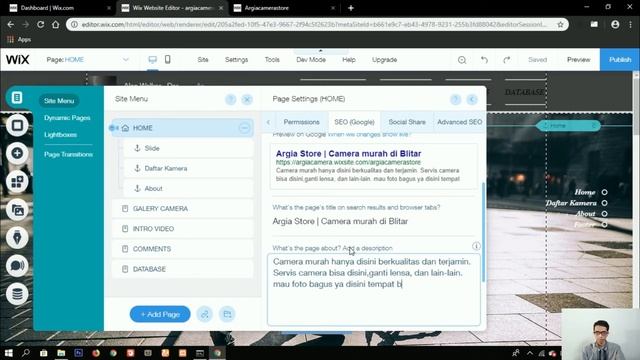Select the Daftar Kamera anchor item
The height and width of the screenshot is (360, 640).
(188, 168)
